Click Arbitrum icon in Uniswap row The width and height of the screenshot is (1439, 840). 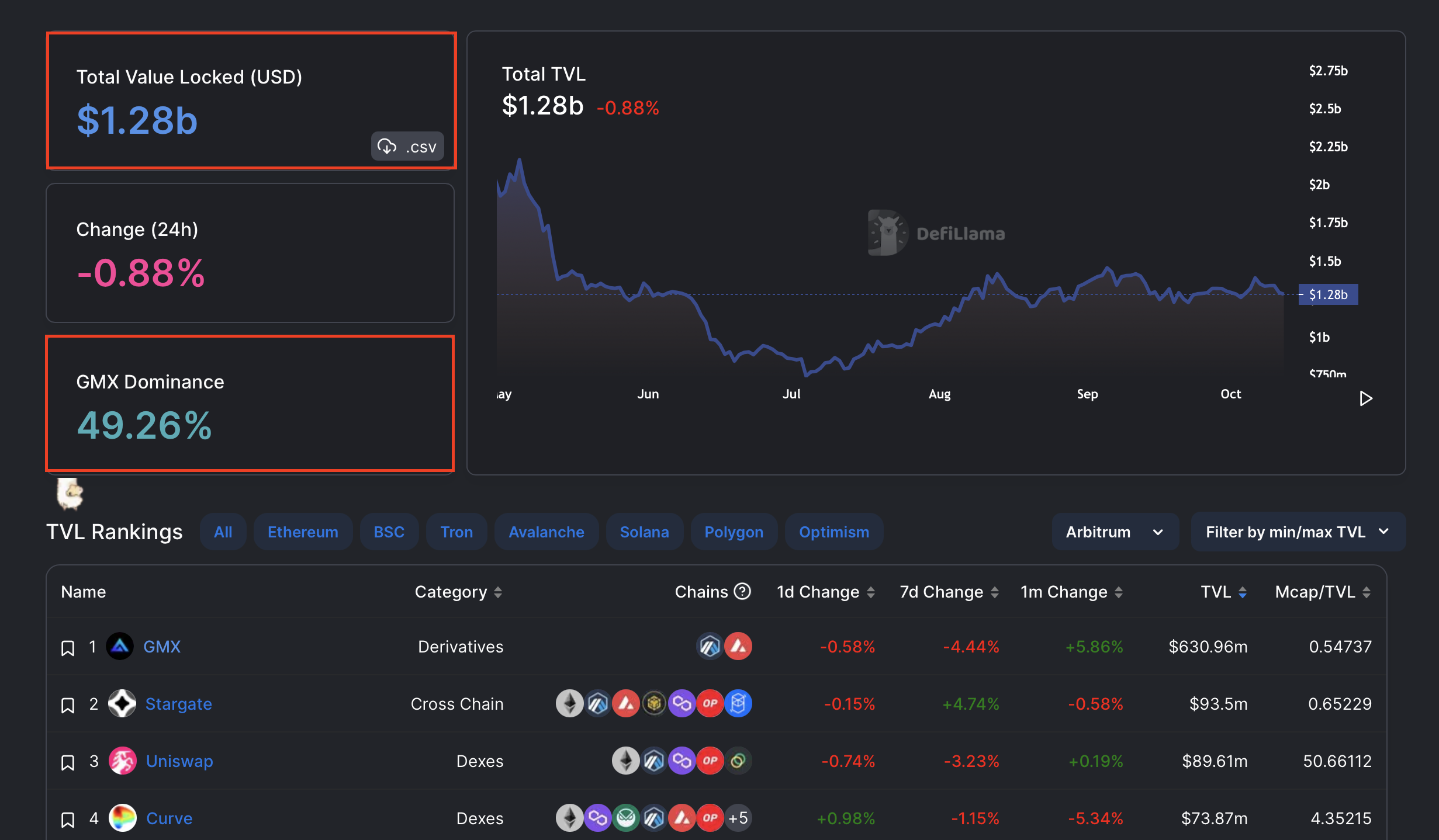point(654,761)
